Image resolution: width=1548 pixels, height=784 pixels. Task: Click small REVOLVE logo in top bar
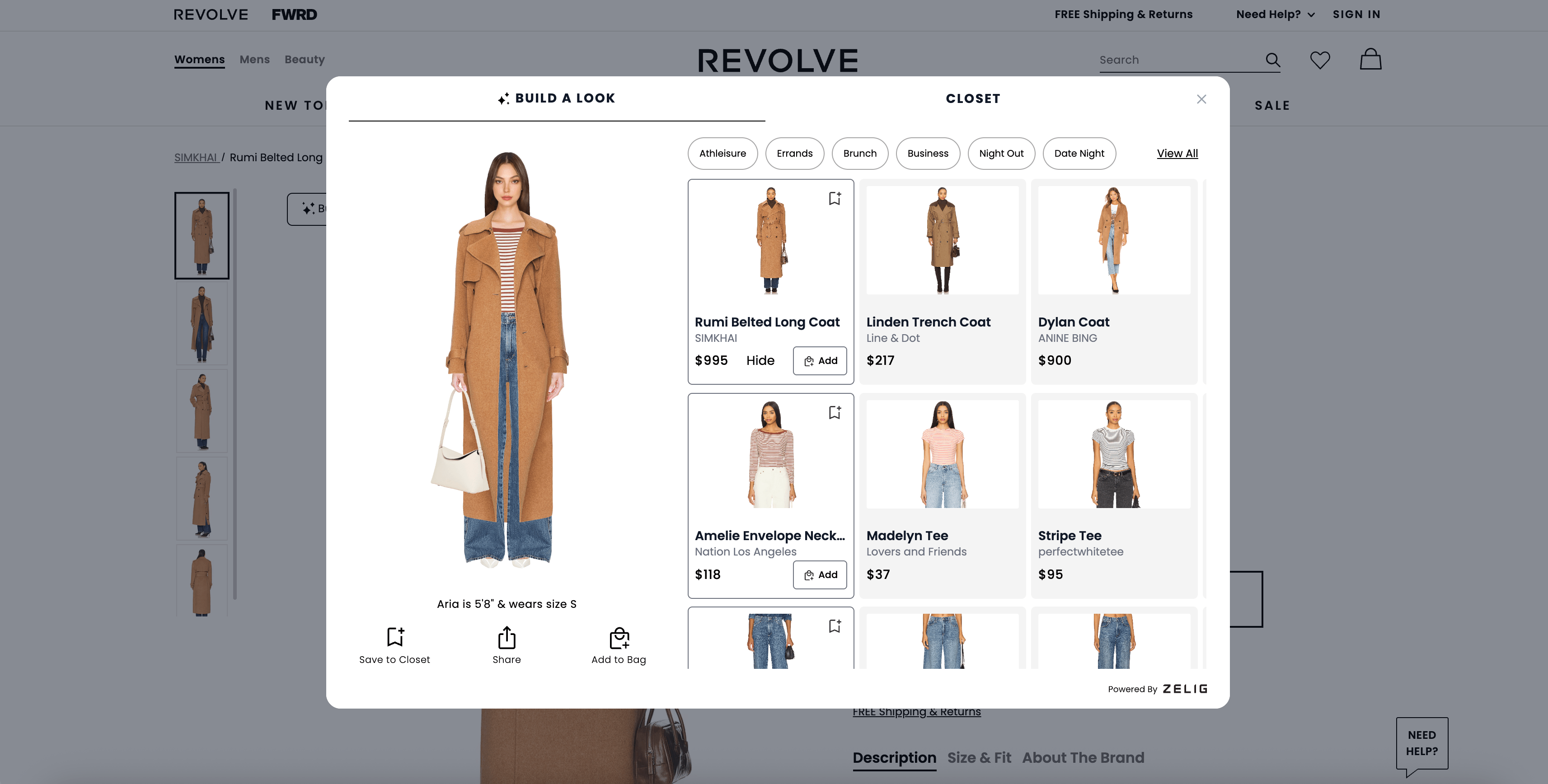[x=211, y=14]
